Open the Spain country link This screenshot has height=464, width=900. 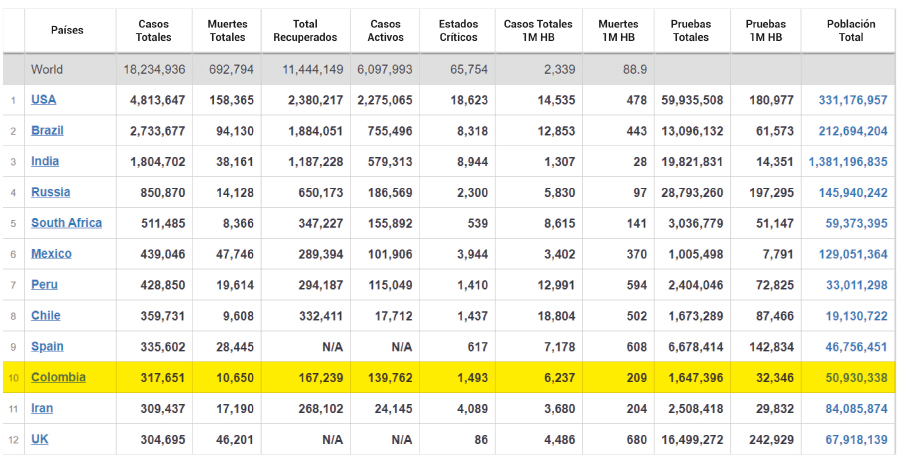[x=47, y=347]
